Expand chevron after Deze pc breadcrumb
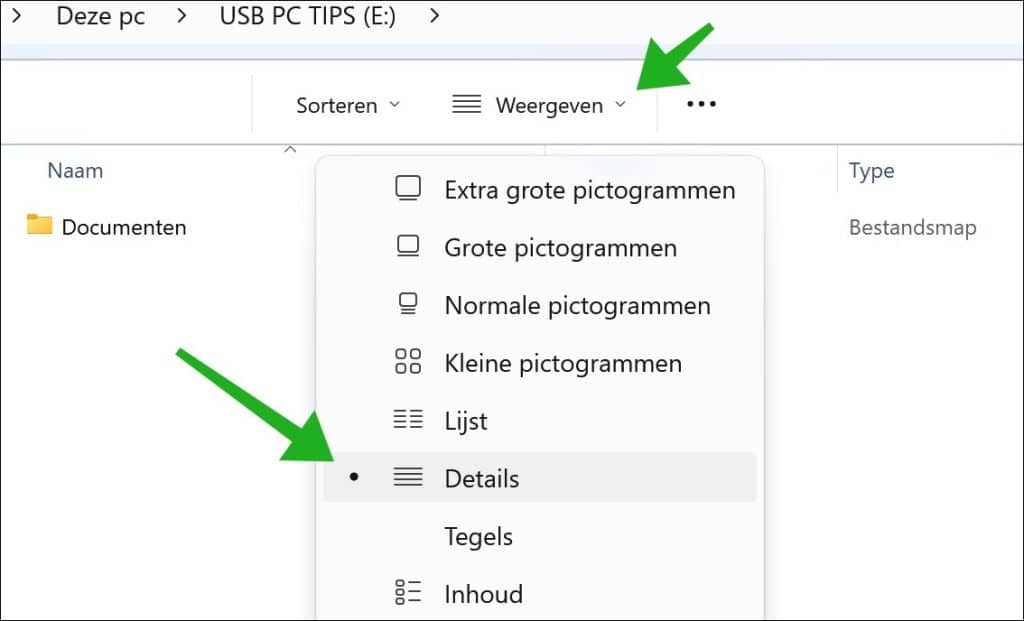Image resolution: width=1024 pixels, height=621 pixels. pos(182,16)
